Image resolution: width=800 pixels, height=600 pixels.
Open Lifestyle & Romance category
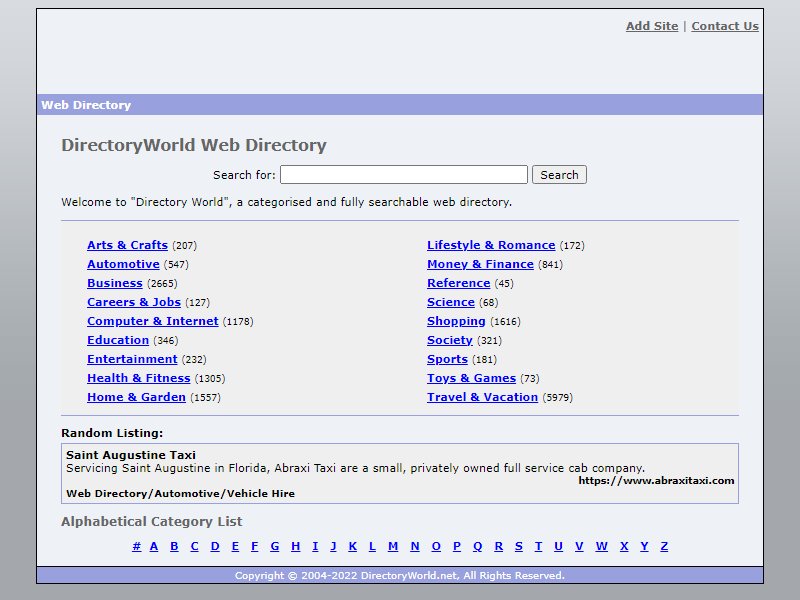click(491, 245)
